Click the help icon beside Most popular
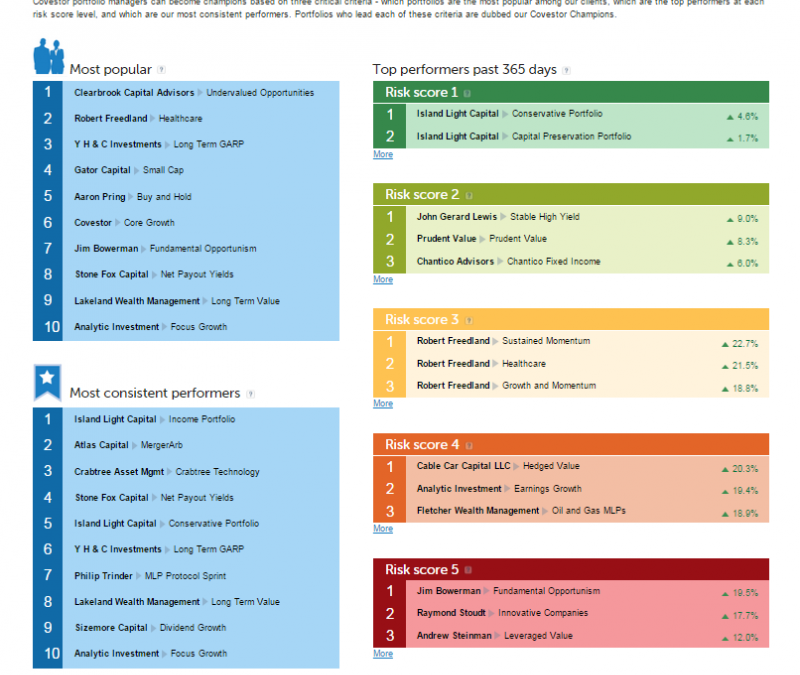Viewport: 800px width, 675px height. (x=162, y=70)
